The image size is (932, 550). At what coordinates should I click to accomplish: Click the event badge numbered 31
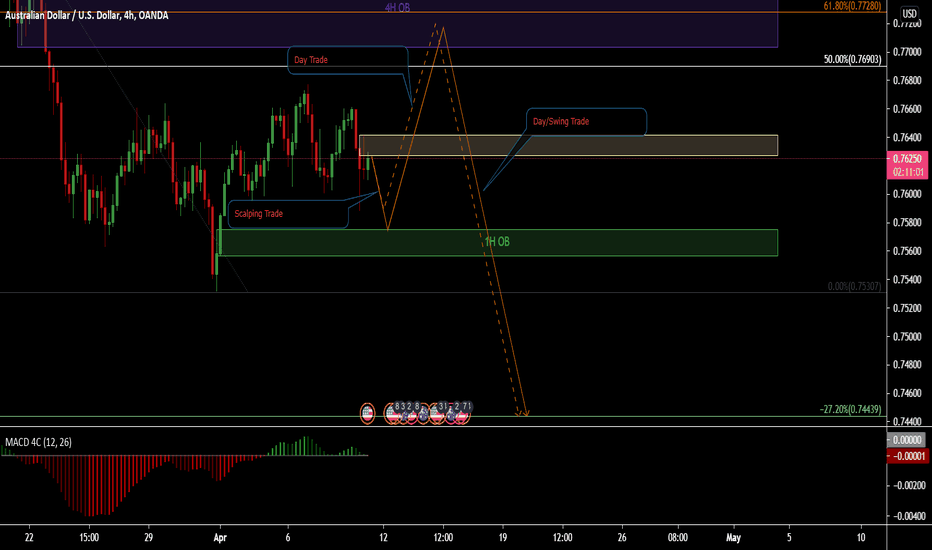(442, 407)
